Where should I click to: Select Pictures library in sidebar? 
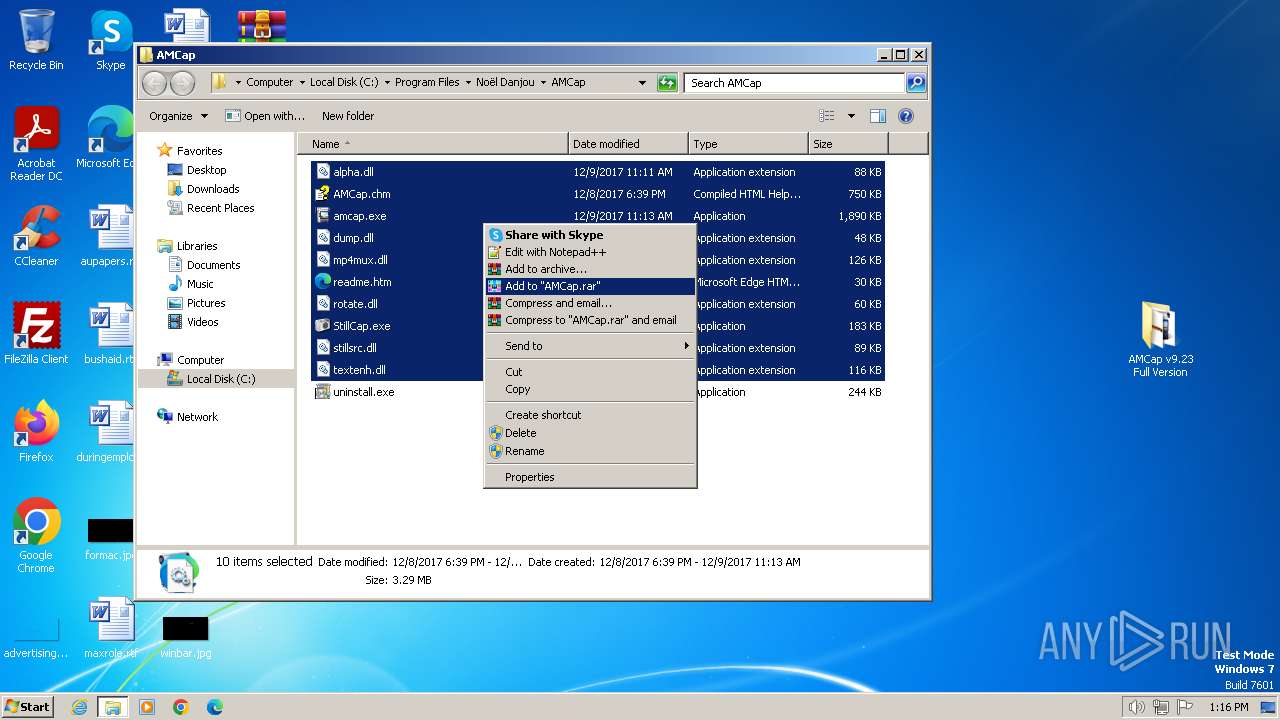206,303
